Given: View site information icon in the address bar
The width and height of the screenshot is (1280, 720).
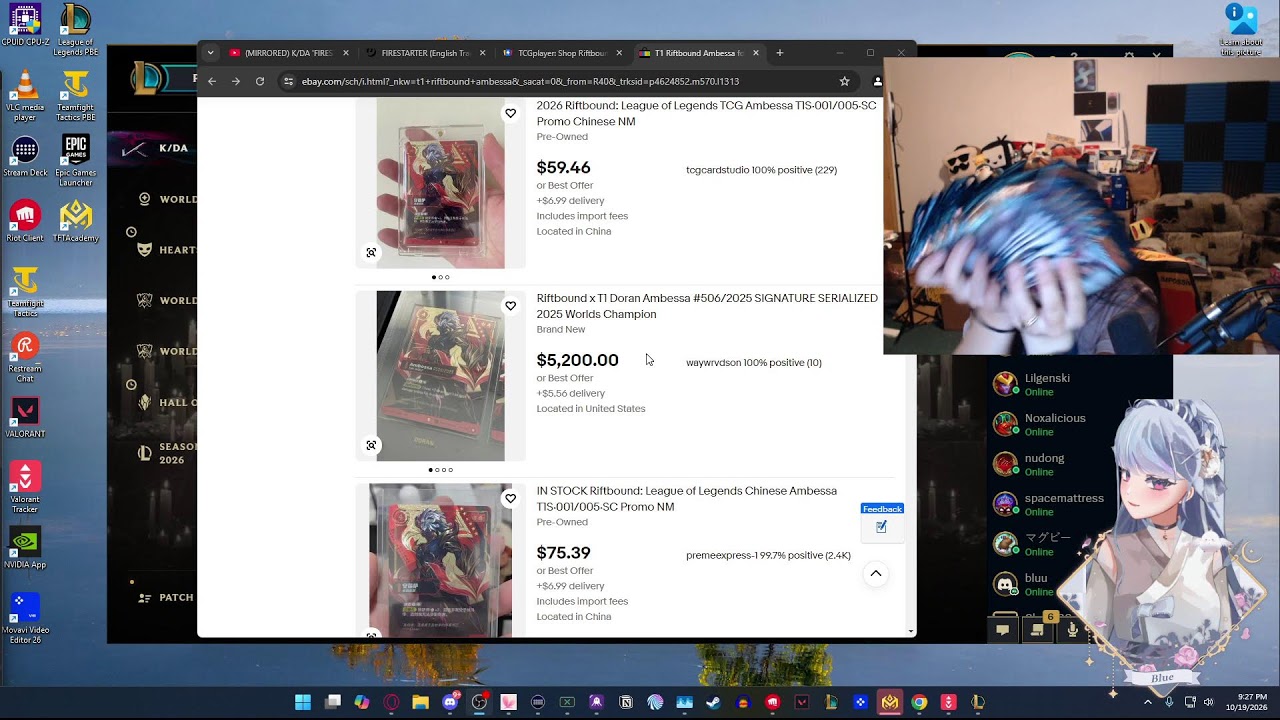Looking at the screenshot, I should point(289,81).
